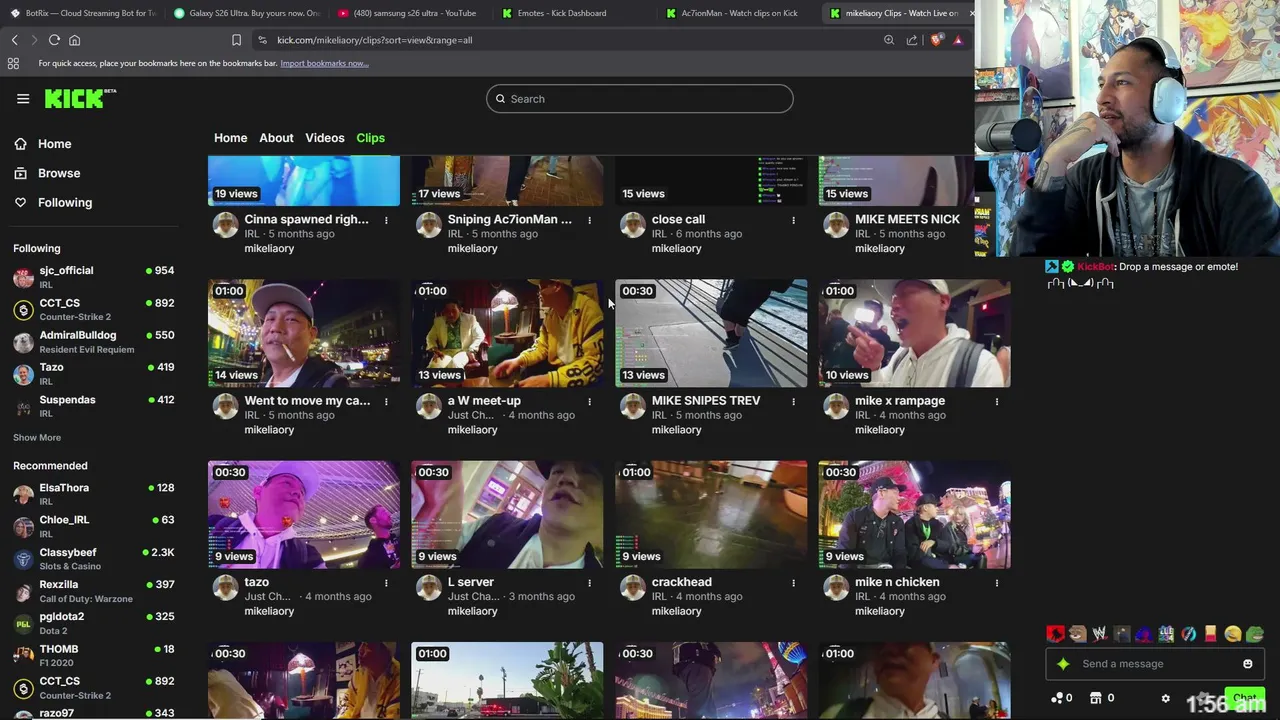
Task: Play 'Went to move my ca...' clip thumbnail
Action: 304,333
